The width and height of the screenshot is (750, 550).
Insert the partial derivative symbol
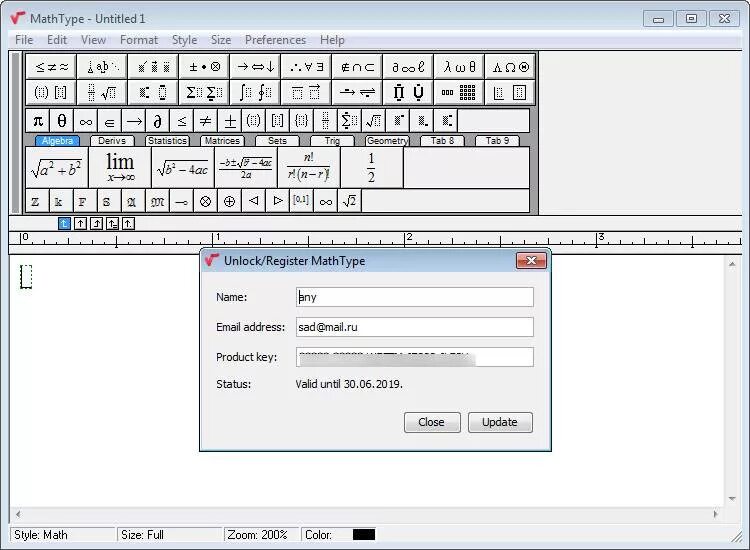[158, 121]
